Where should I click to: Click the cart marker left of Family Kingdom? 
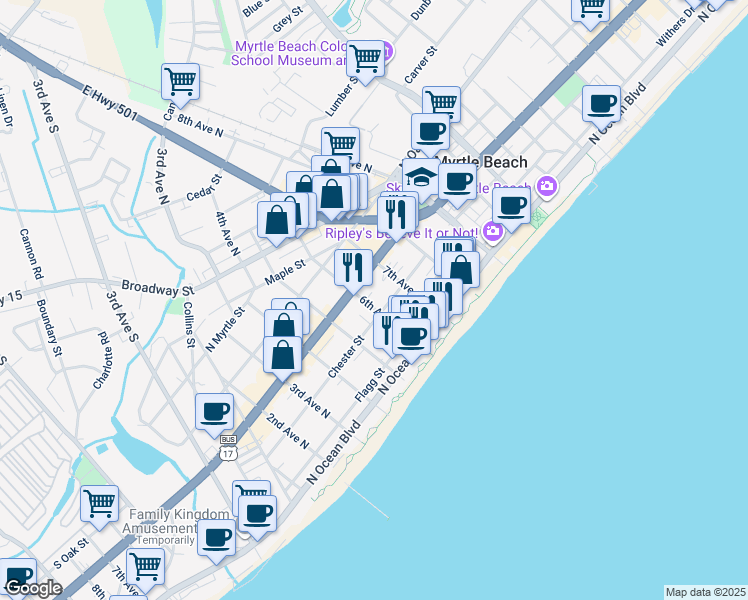point(99,503)
